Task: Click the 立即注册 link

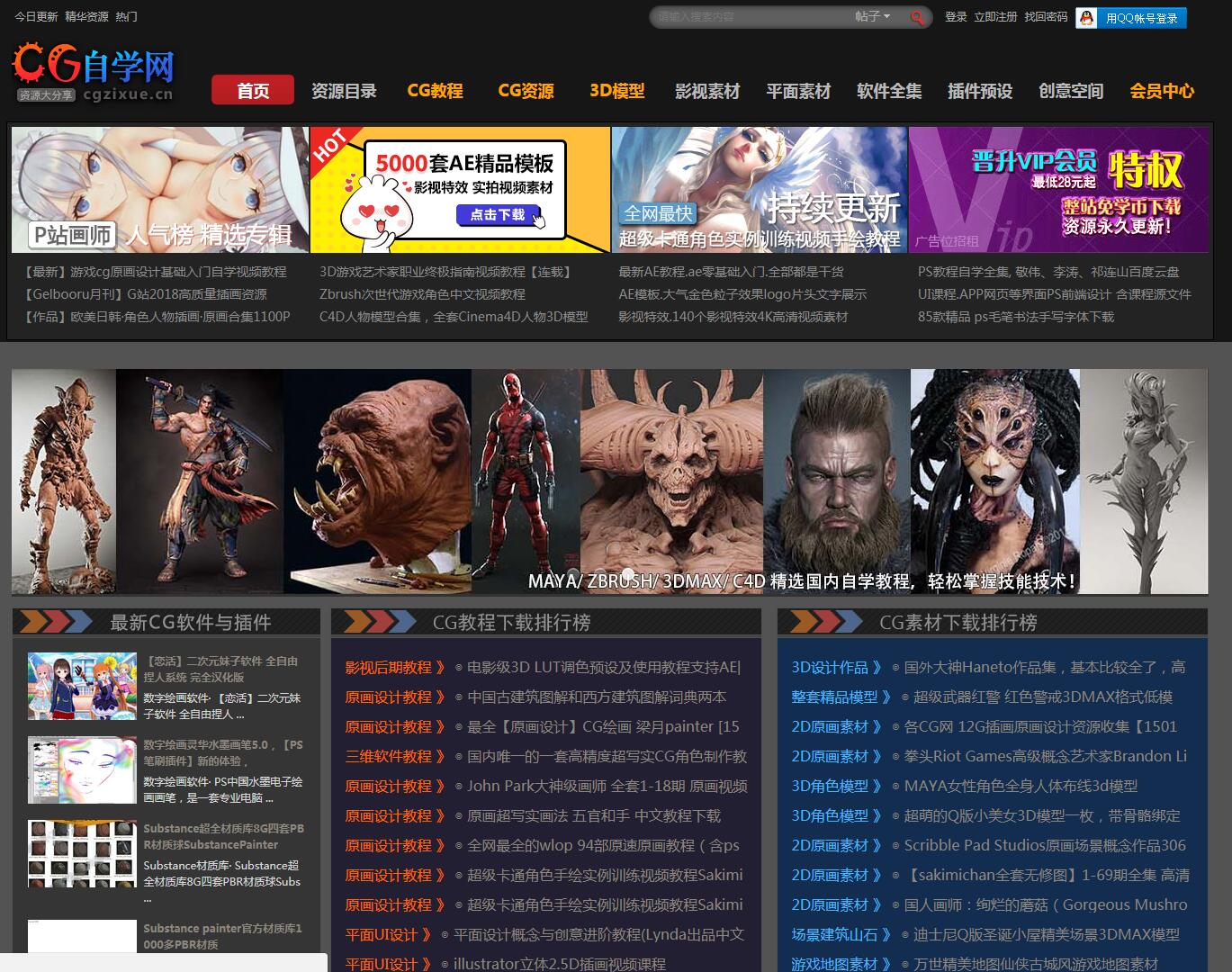Action: coord(995,16)
